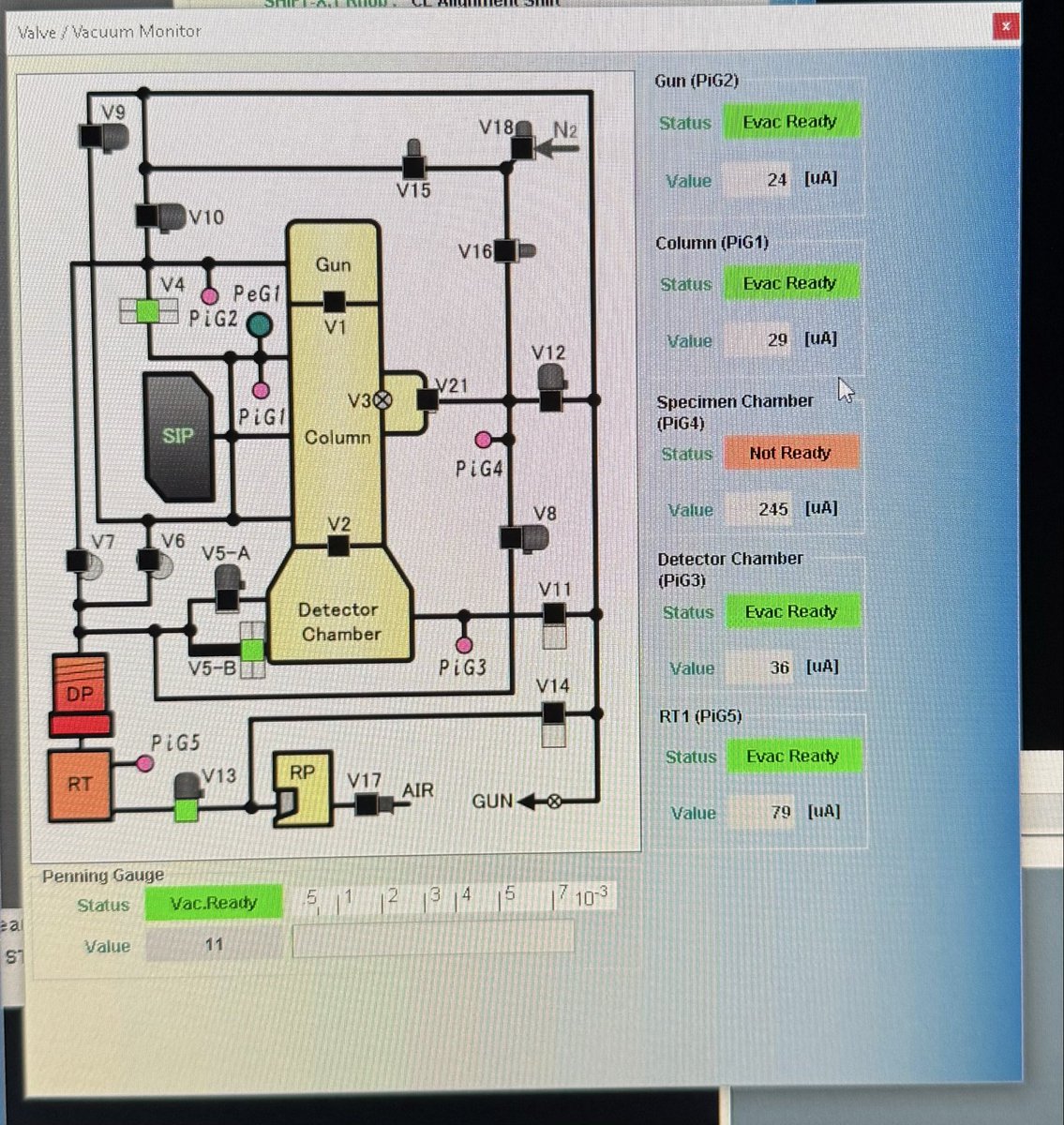
Task: Click the V21 valve square
Action: 427,400
